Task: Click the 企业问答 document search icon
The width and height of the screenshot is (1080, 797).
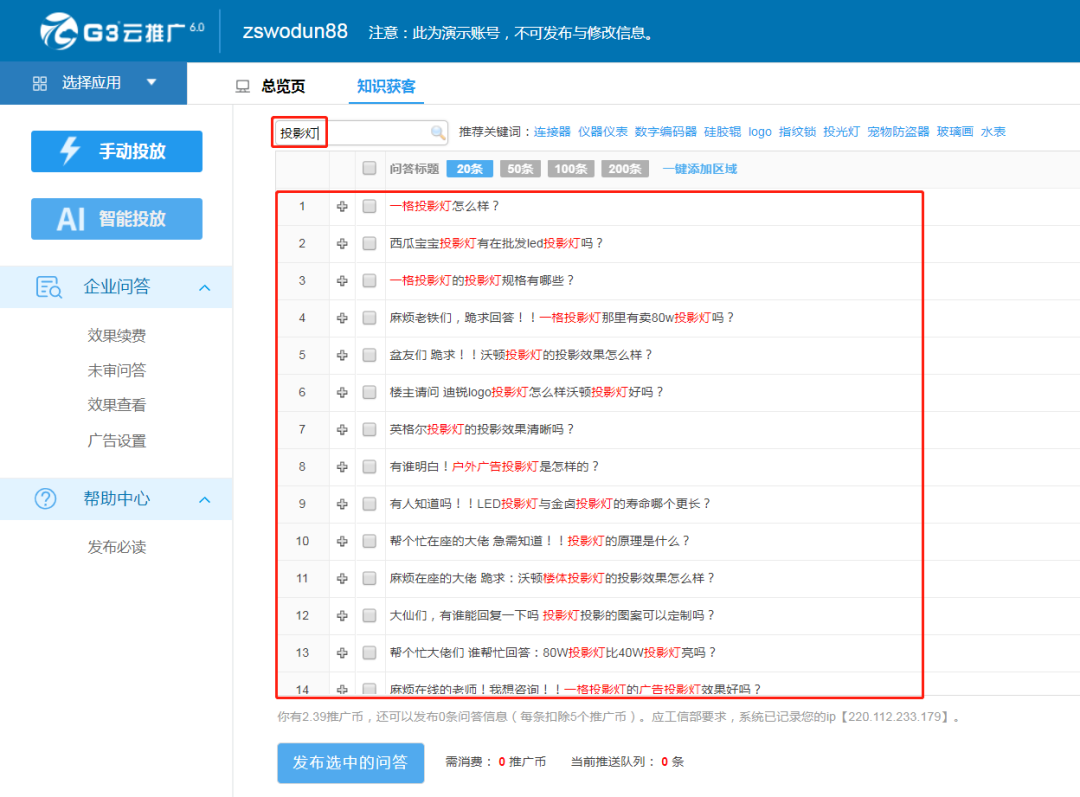Action: pyautogui.click(x=48, y=287)
